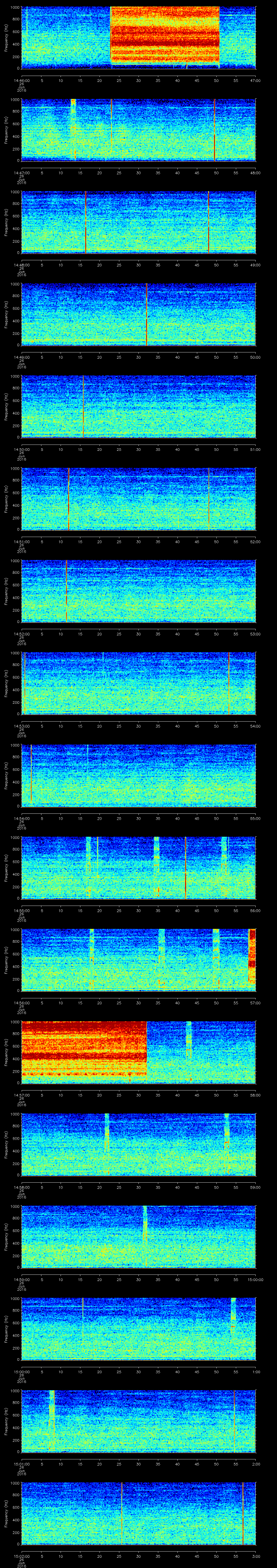
Task: Click the 14:54:00 start time label
Action: (x=21, y=818)
